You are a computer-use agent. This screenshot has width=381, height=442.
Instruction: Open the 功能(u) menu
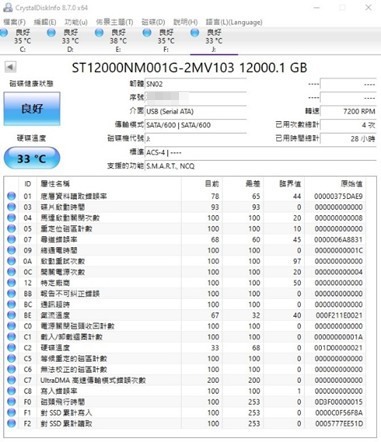(x=76, y=22)
